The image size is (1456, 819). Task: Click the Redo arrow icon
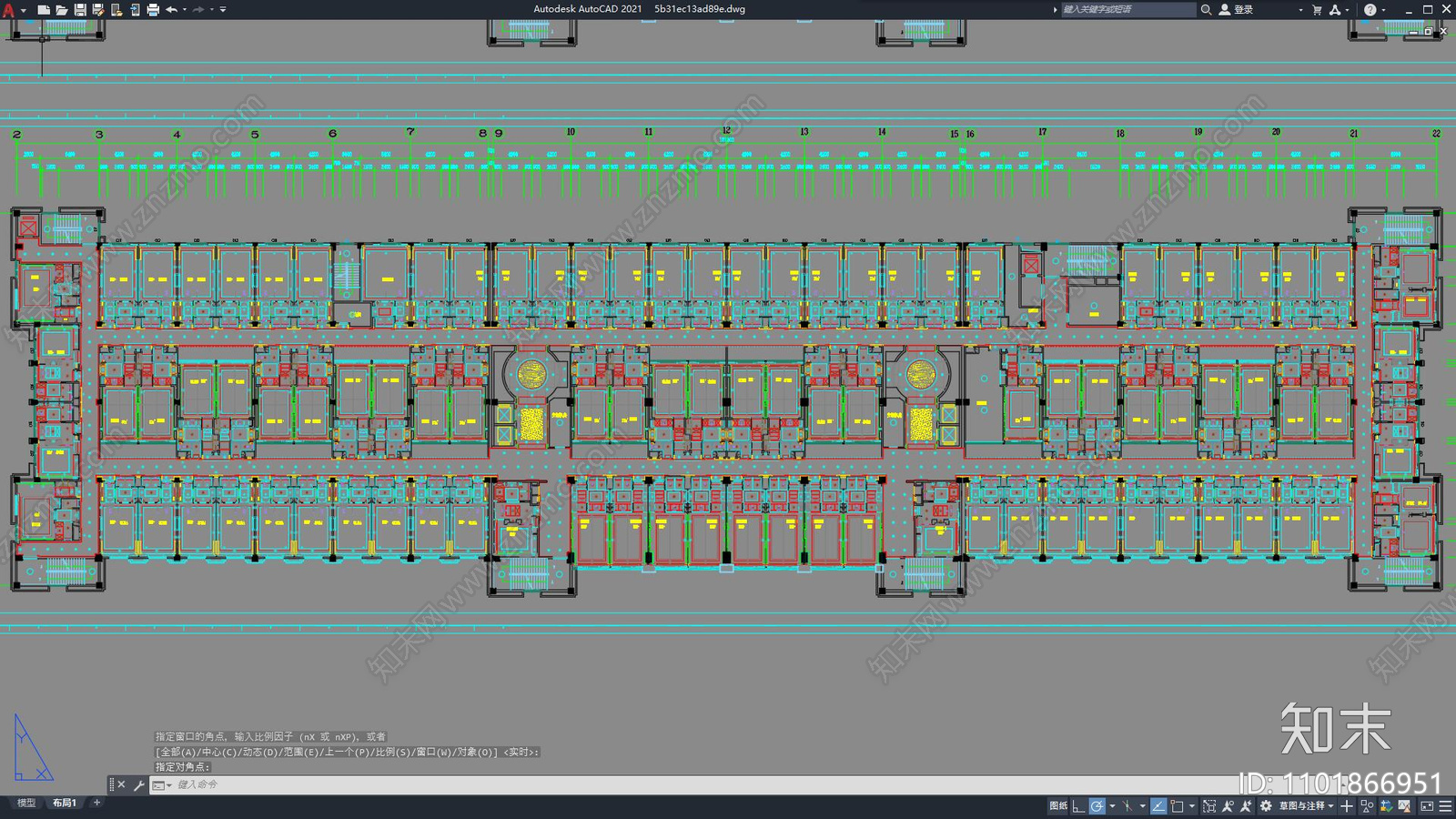198,10
